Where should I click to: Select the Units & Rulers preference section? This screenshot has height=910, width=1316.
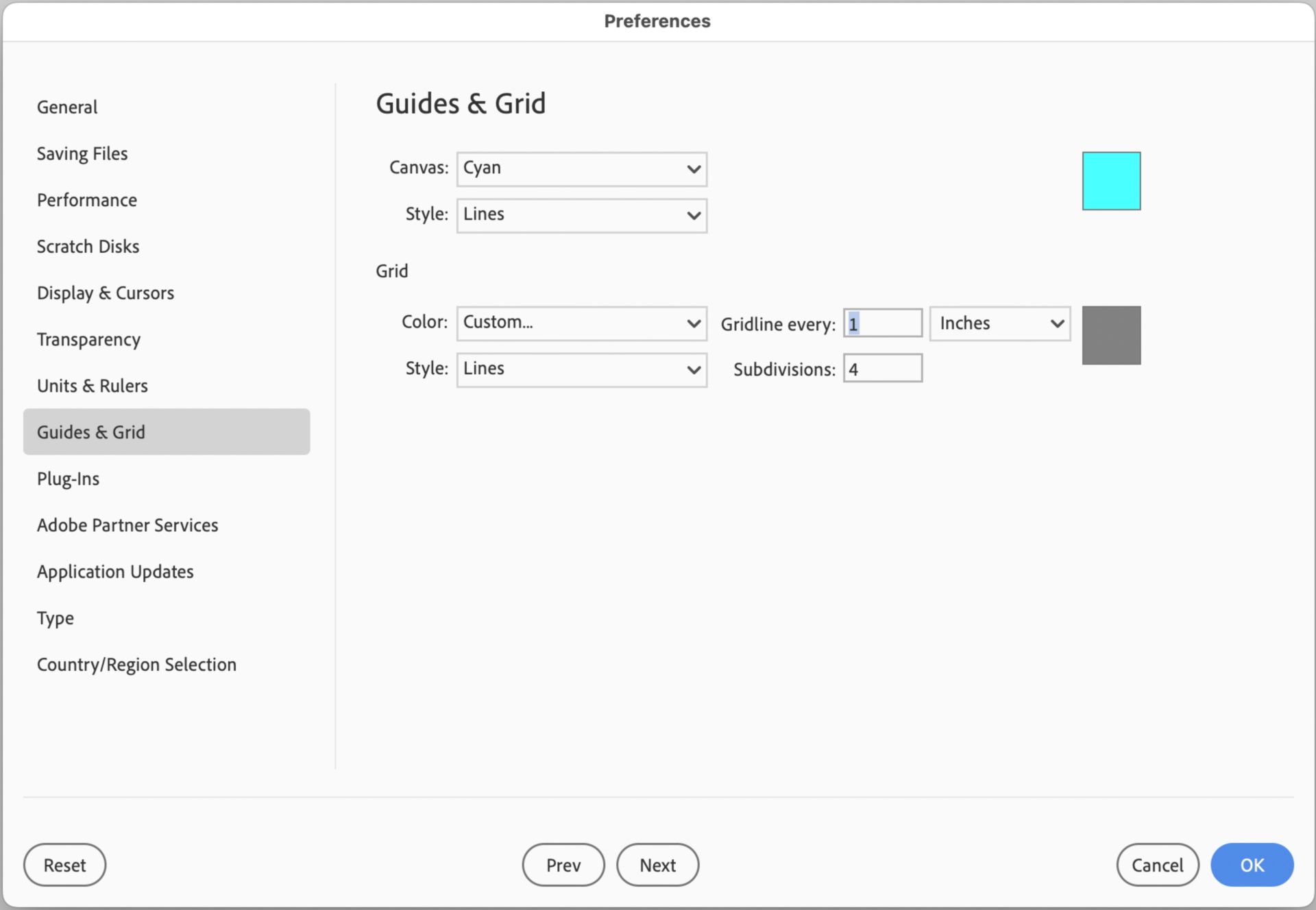[x=92, y=385]
